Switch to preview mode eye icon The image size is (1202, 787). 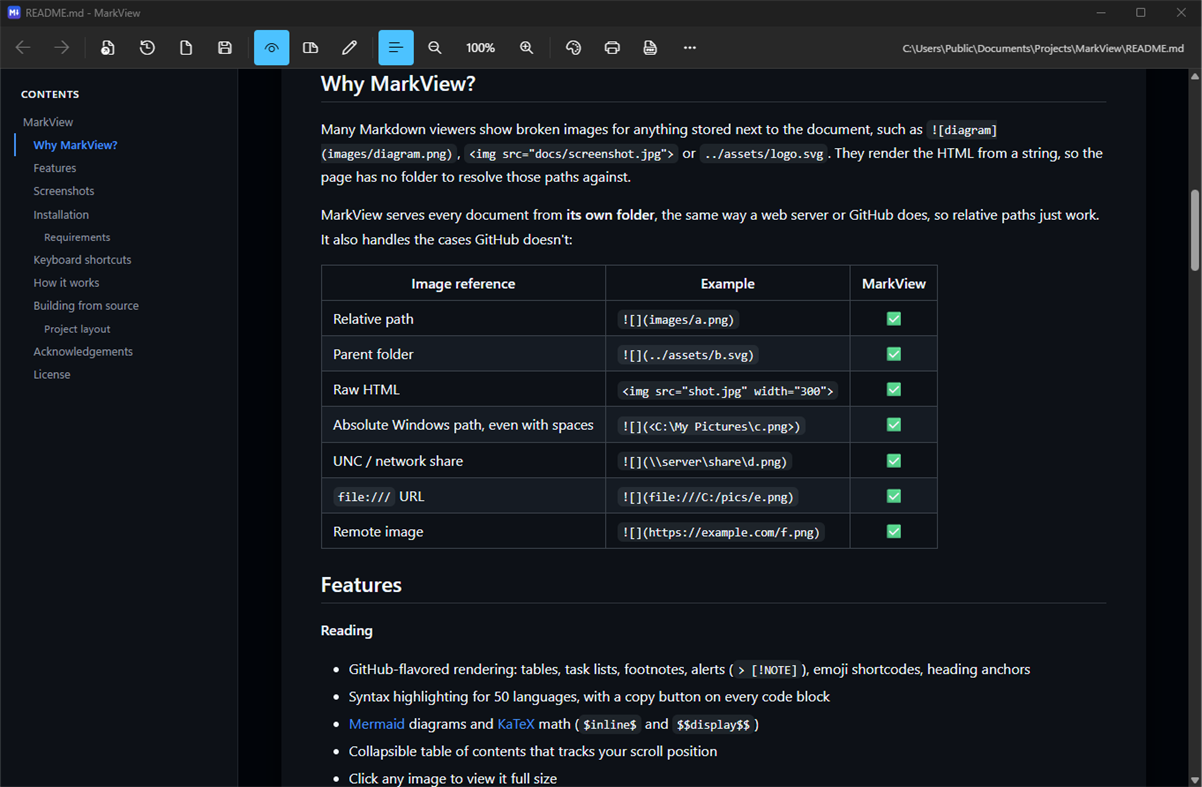271,48
